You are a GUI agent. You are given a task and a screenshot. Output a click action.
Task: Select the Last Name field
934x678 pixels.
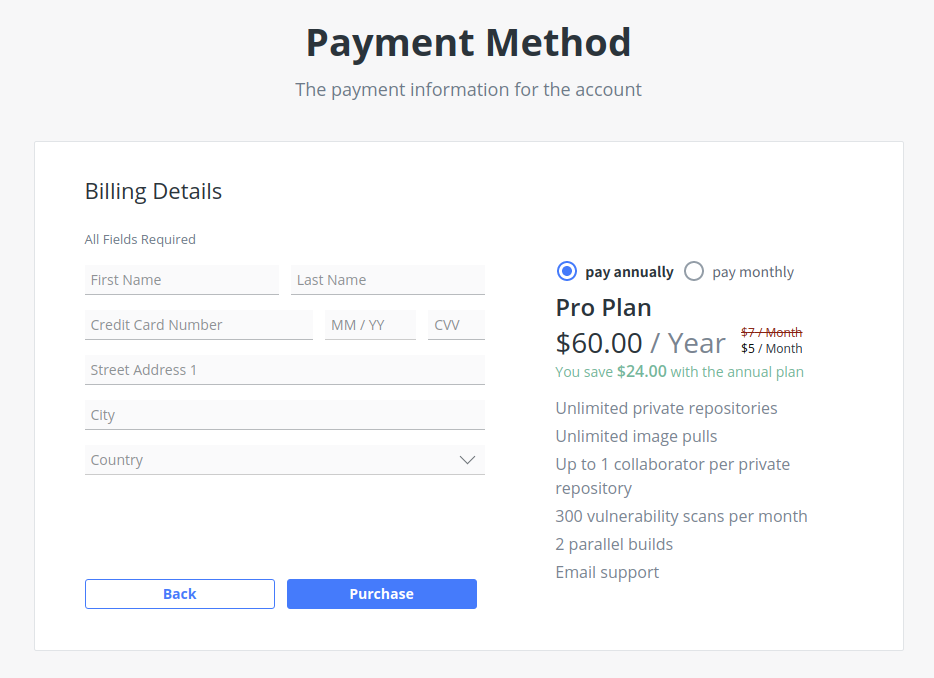(387, 280)
